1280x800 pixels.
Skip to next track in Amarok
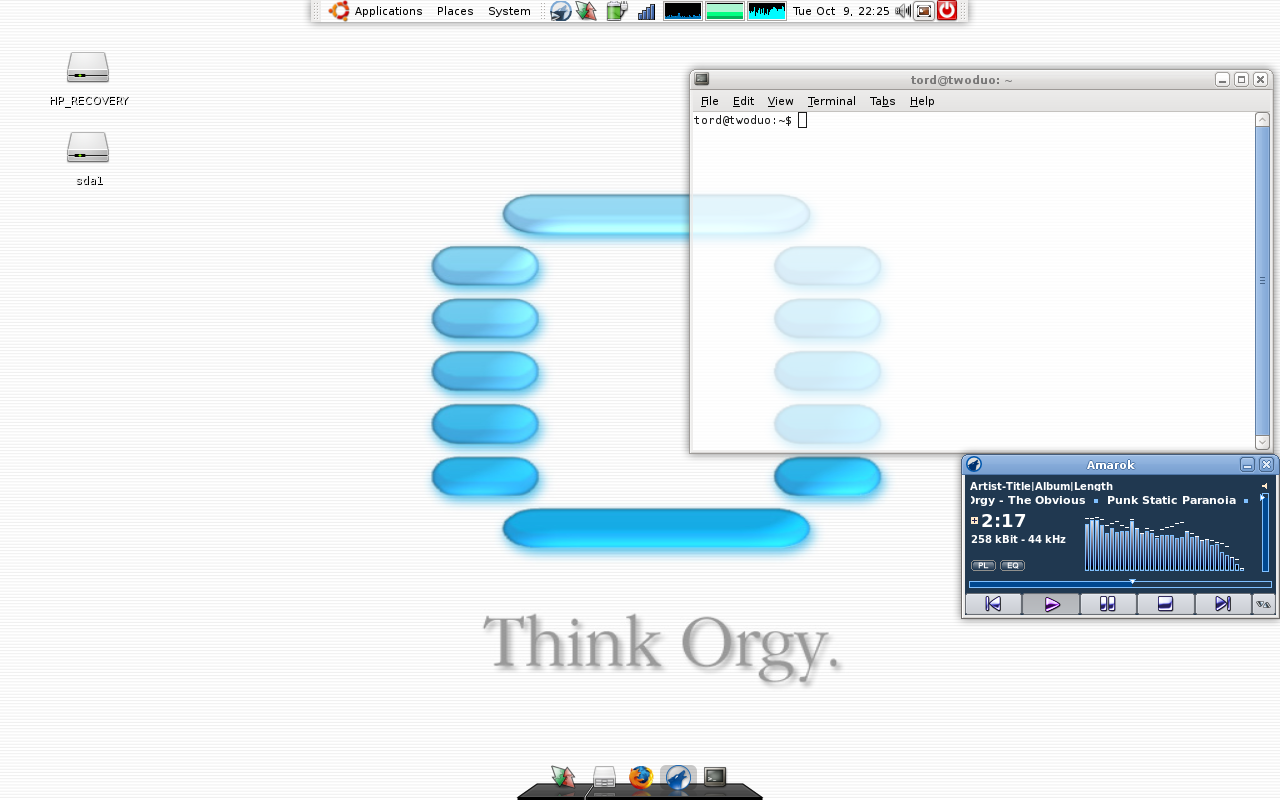[x=1223, y=604]
